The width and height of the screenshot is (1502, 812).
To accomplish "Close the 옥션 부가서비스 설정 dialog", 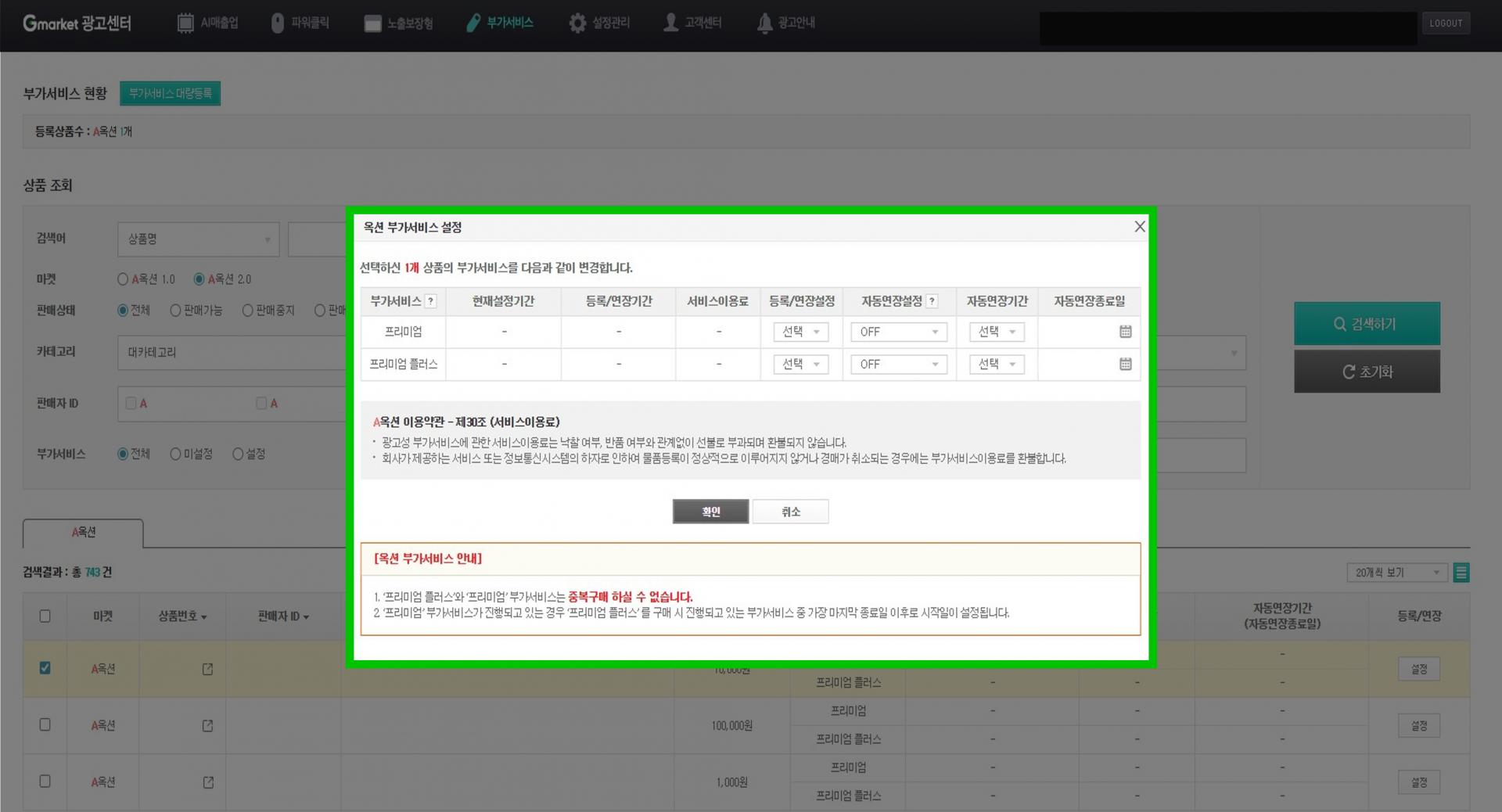I will click(x=1139, y=227).
